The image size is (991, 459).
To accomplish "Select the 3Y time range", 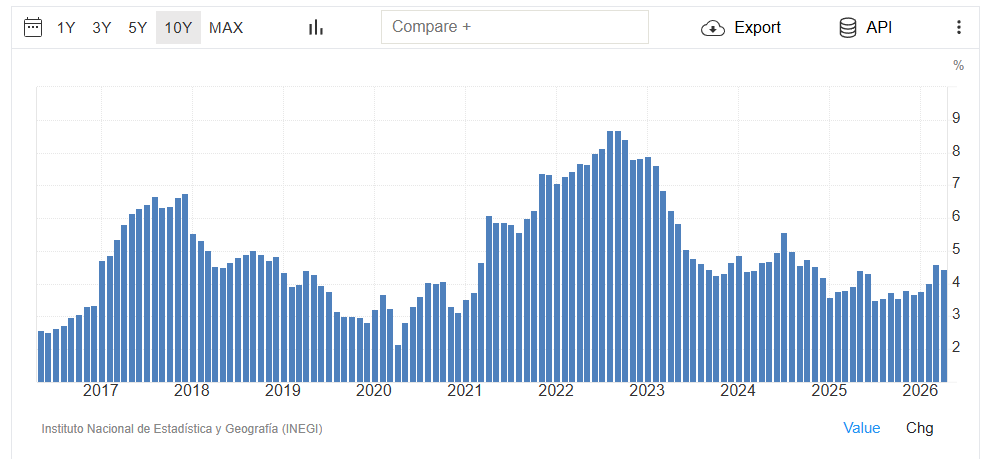I will click(101, 28).
